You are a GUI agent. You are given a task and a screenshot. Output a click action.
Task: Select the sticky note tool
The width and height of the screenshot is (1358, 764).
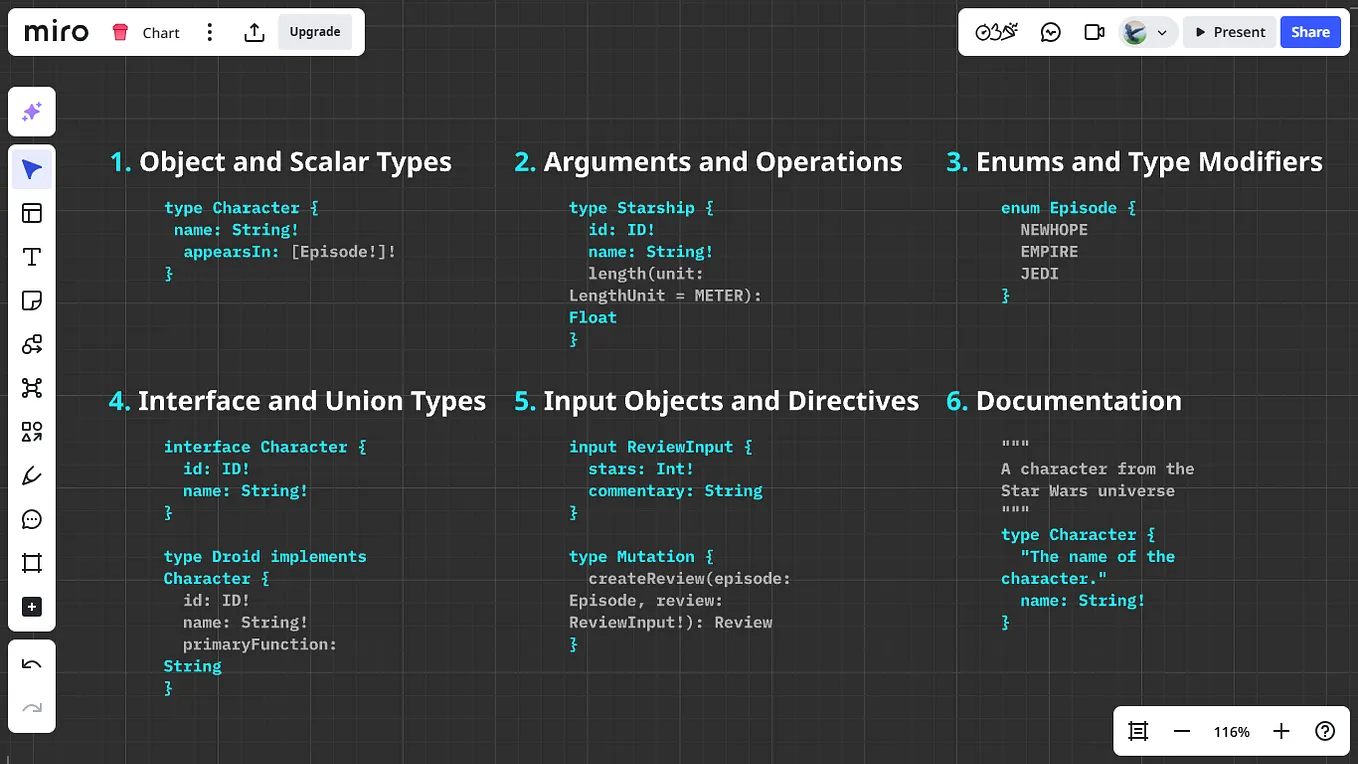(x=31, y=300)
